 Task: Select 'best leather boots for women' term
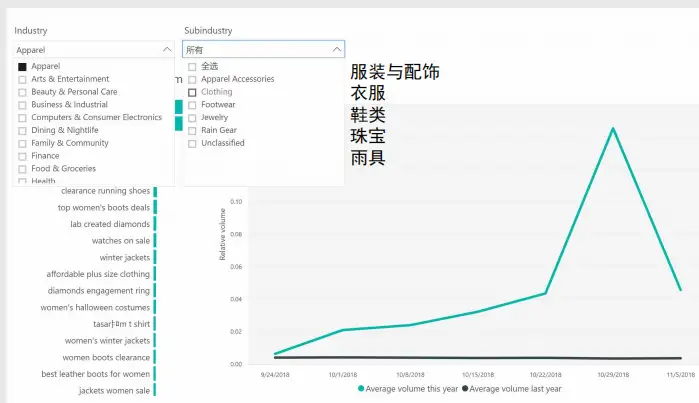coord(95,374)
